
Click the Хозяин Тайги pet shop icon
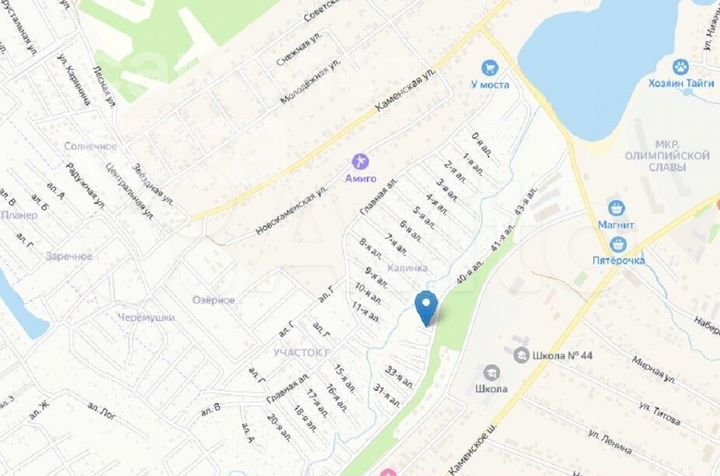click(x=681, y=67)
